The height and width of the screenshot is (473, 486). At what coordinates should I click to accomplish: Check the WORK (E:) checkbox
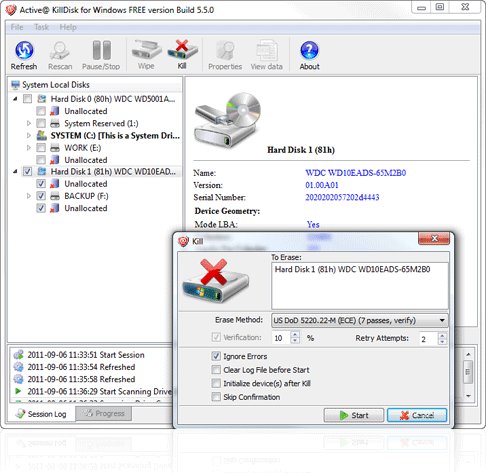pos(41,148)
